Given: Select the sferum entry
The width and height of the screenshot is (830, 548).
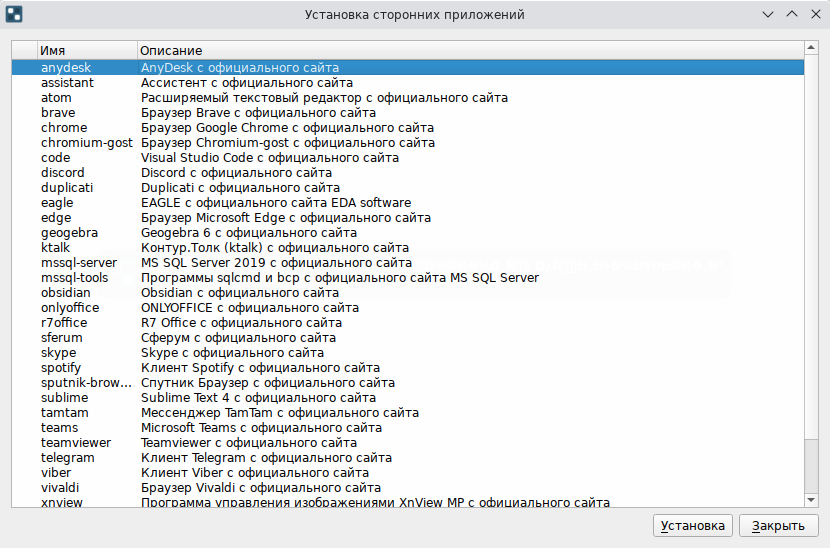Looking at the screenshot, I should pos(408,337).
